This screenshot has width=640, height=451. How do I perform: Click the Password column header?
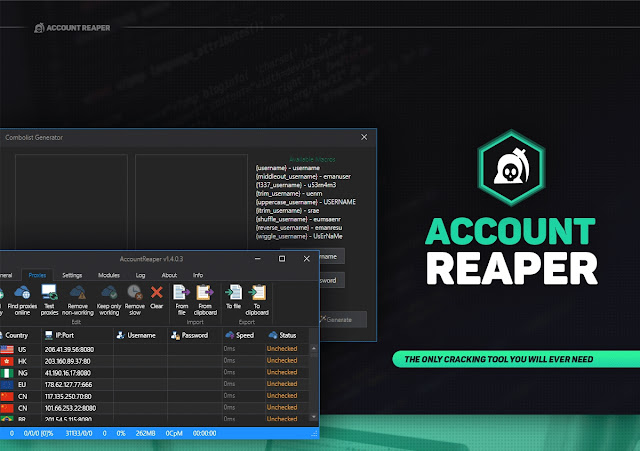coord(195,335)
